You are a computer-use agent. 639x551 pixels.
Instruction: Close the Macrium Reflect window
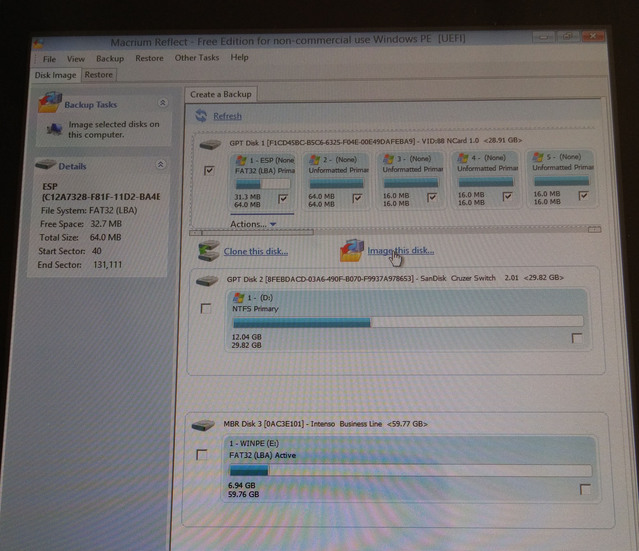click(593, 36)
